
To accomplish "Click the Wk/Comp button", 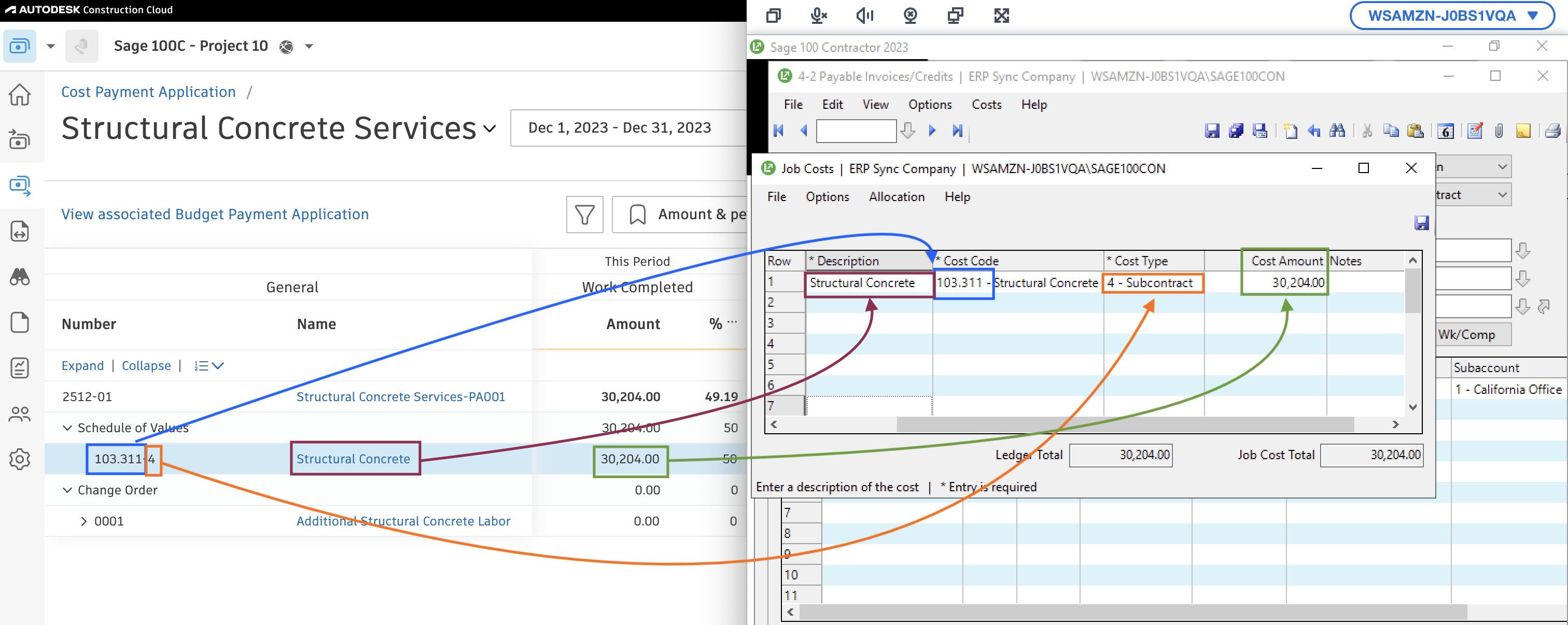I will point(1473,335).
